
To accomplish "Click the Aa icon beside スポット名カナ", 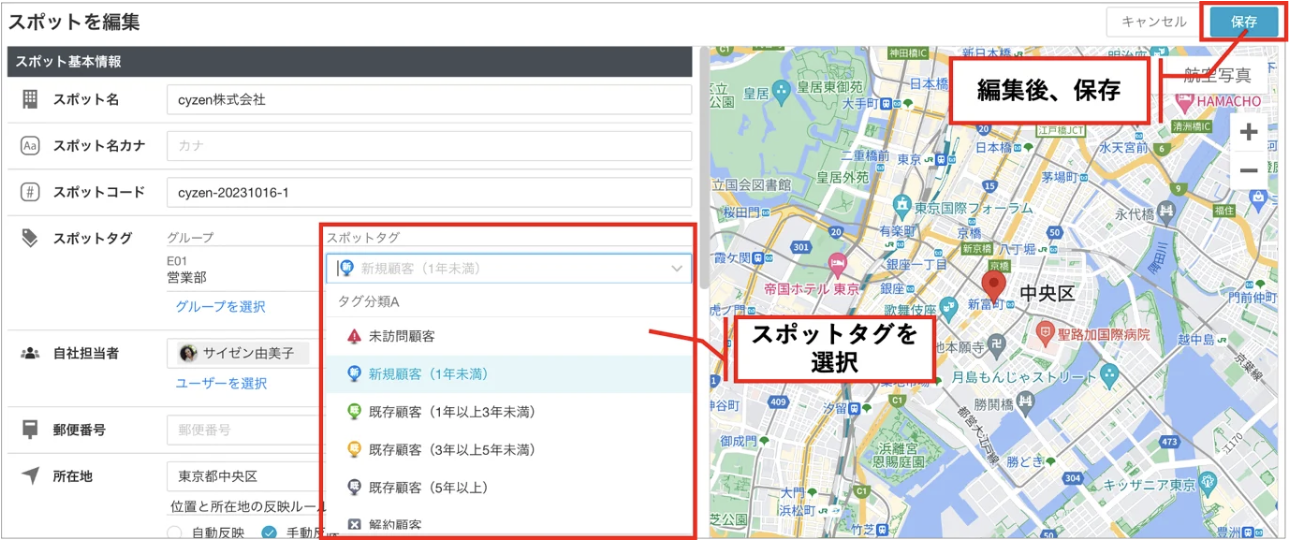I will click(x=30, y=146).
